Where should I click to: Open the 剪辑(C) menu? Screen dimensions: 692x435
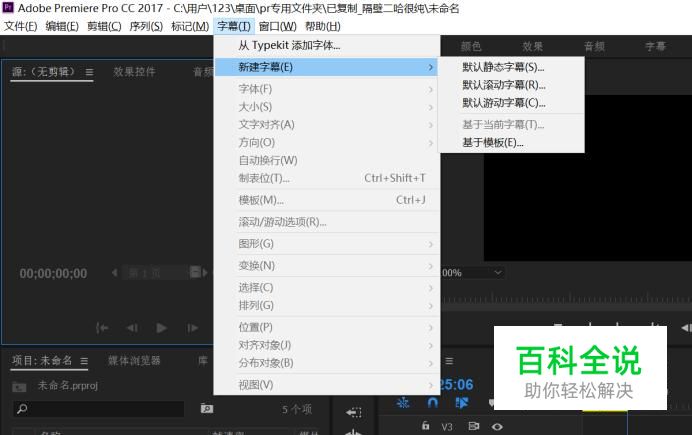104,26
